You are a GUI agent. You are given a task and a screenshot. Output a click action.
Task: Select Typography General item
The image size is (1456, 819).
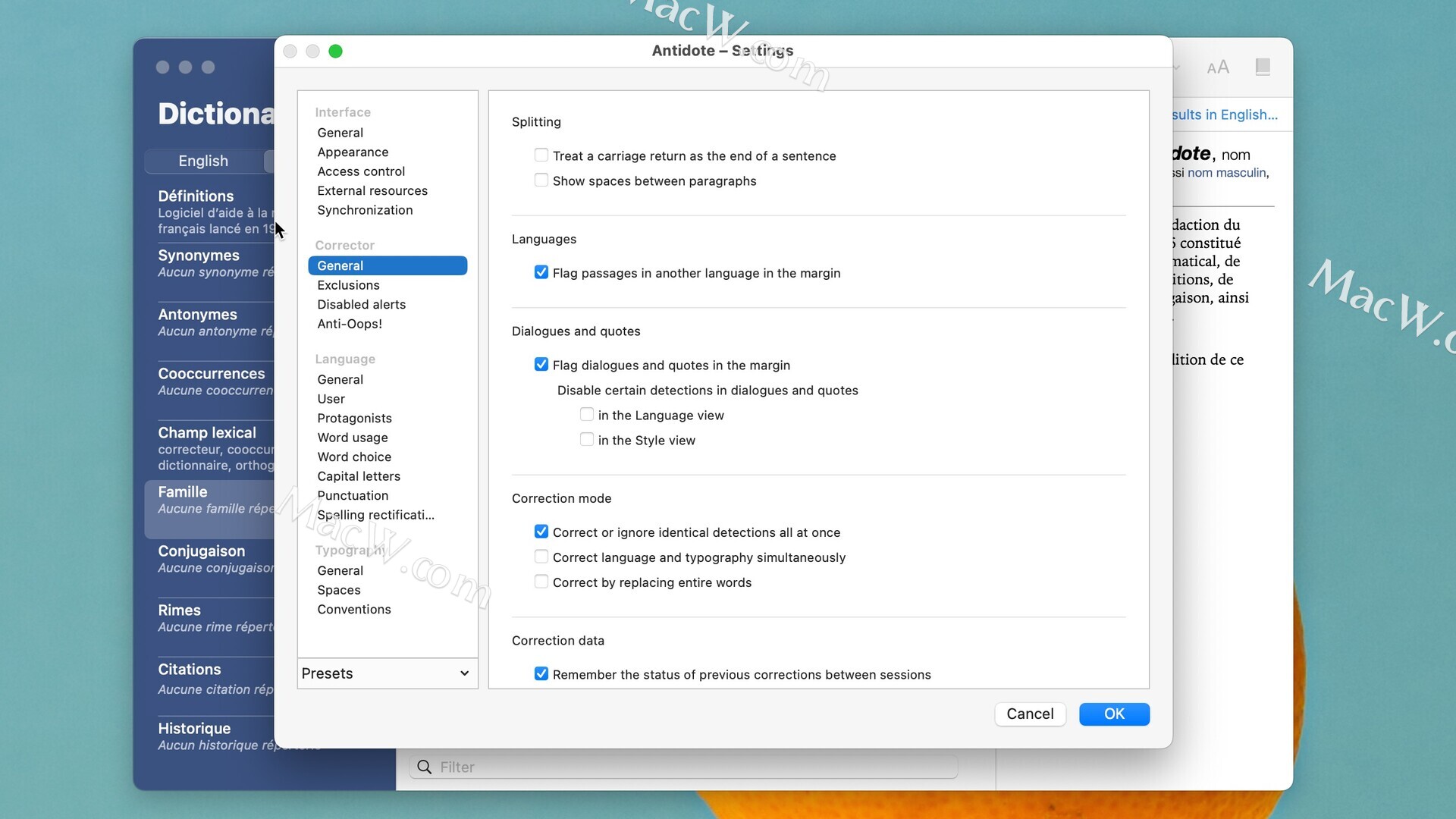coord(340,570)
